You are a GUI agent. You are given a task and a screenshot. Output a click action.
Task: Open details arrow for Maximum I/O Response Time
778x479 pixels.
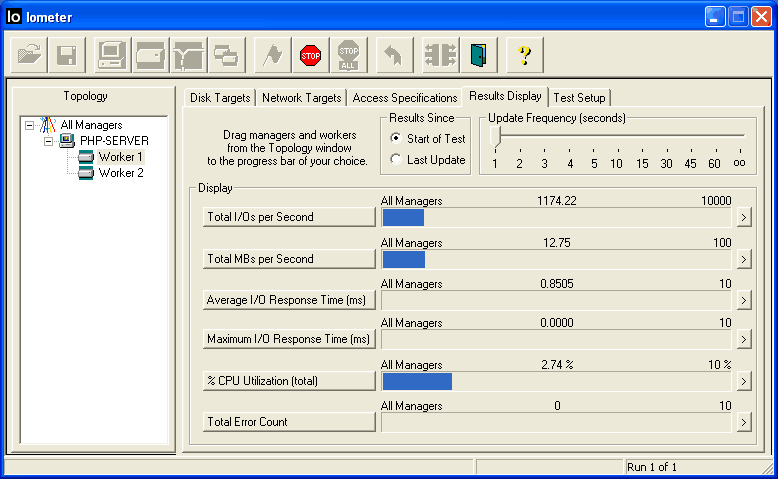[x=743, y=340]
